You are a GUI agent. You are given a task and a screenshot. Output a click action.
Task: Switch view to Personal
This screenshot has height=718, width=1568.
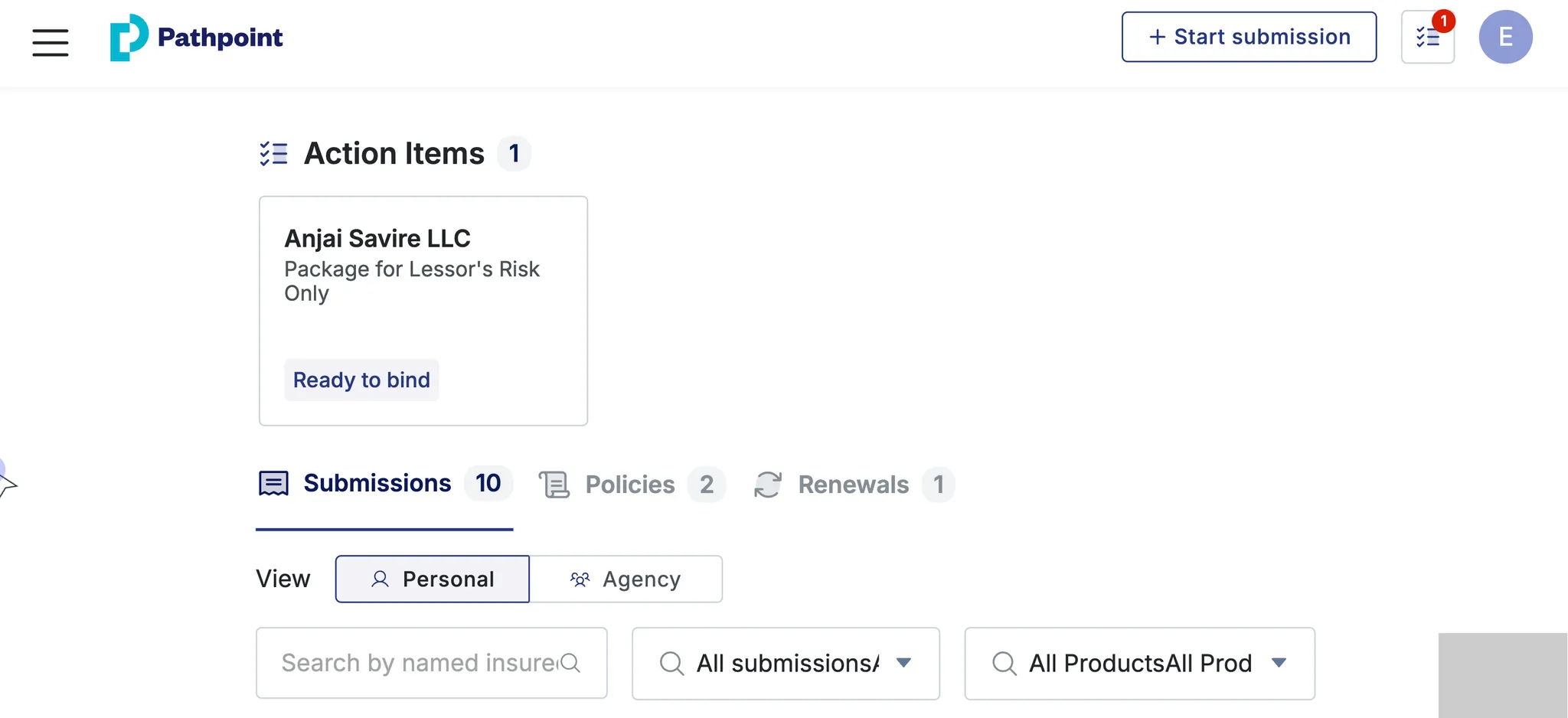432,579
